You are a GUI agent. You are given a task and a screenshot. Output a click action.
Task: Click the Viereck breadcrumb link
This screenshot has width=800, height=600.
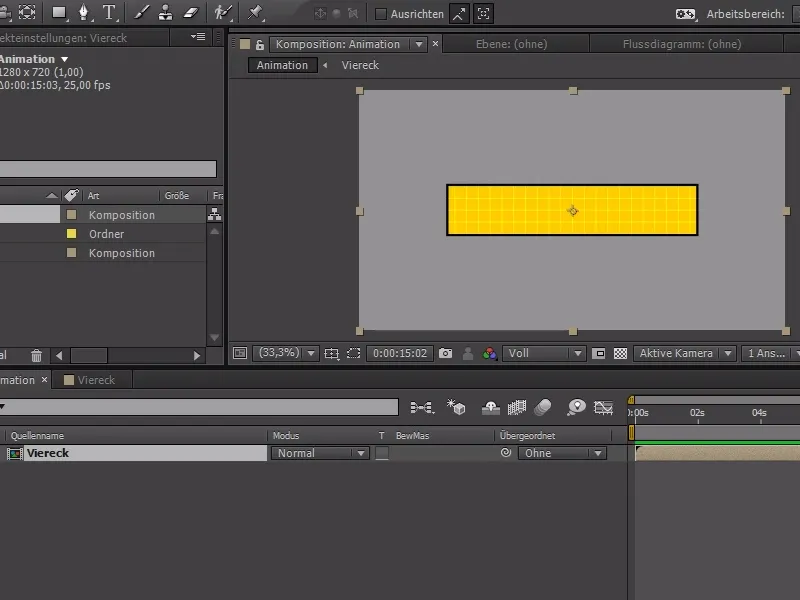point(360,65)
